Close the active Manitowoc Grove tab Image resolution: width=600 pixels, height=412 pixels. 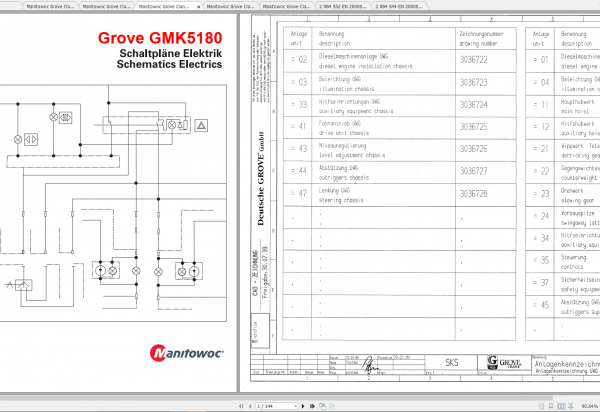(199, 7)
